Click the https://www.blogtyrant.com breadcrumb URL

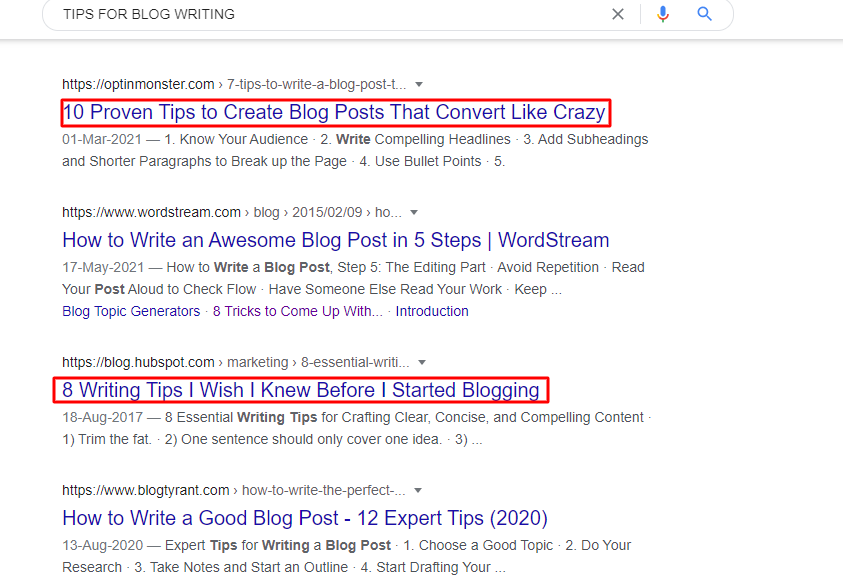pyautogui.click(x=146, y=490)
